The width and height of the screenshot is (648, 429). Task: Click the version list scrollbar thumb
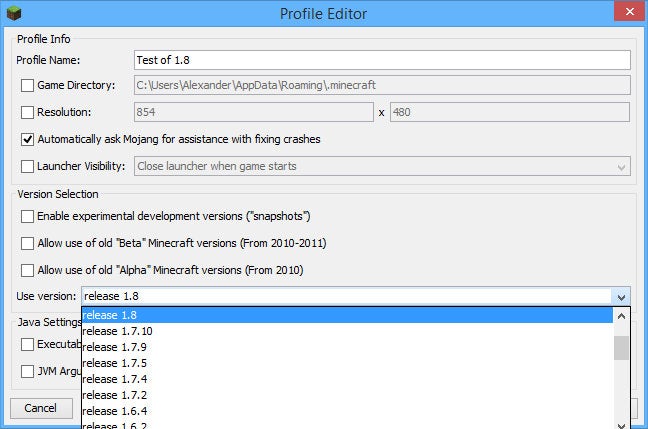point(621,348)
